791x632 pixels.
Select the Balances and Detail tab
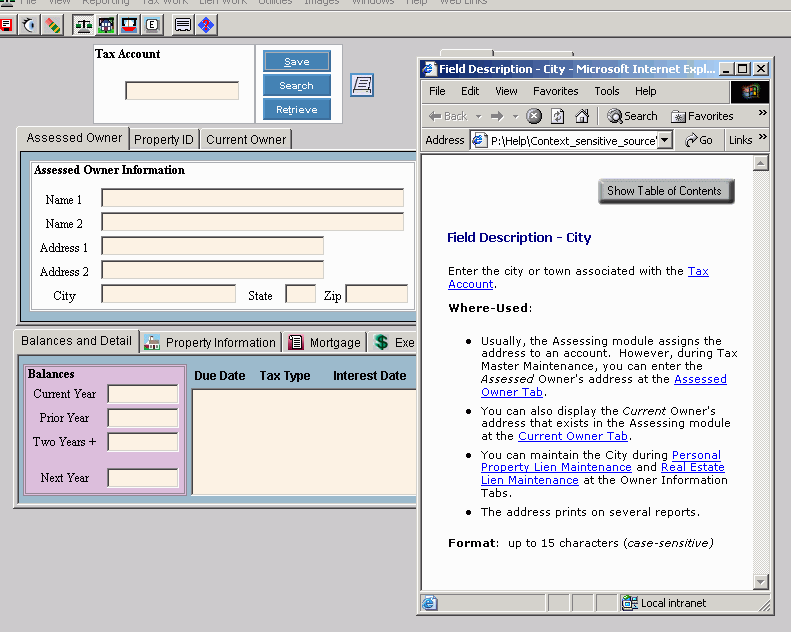76,341
